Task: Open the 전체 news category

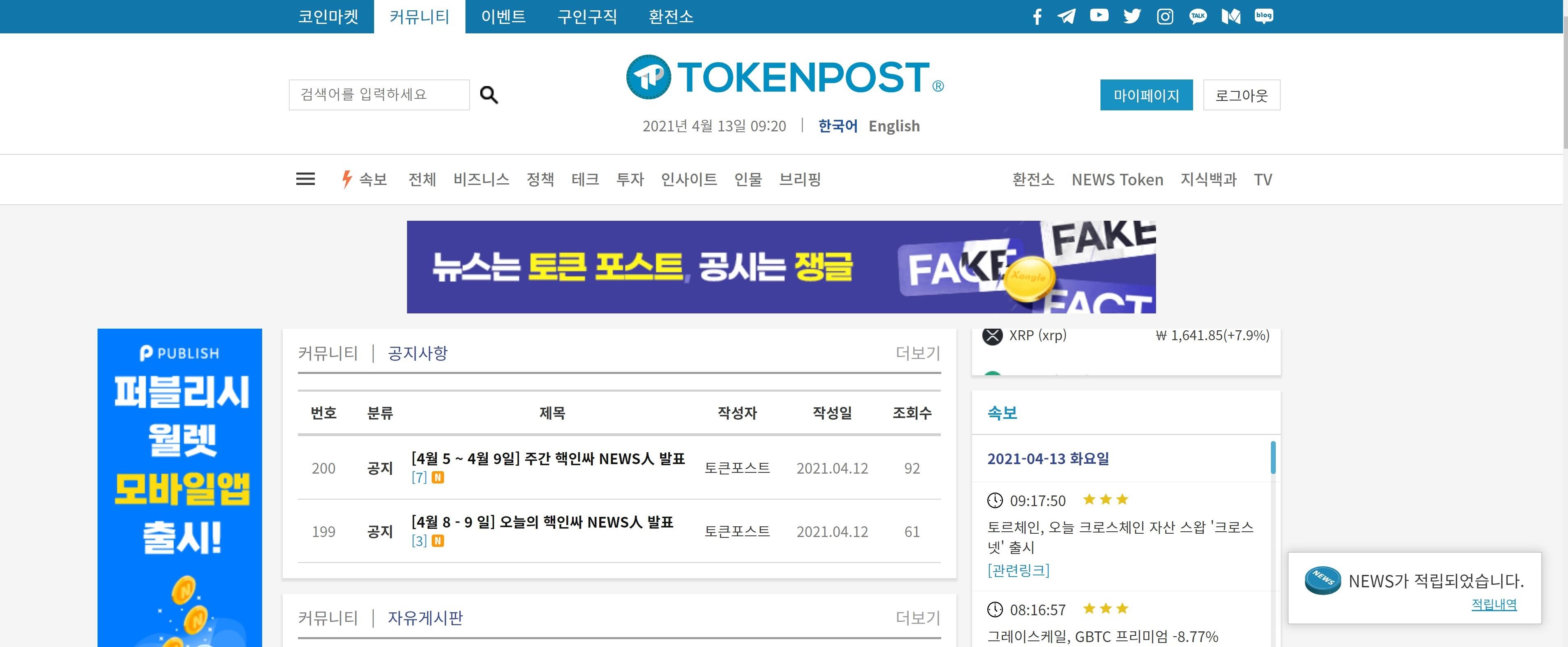Action: 422,179
